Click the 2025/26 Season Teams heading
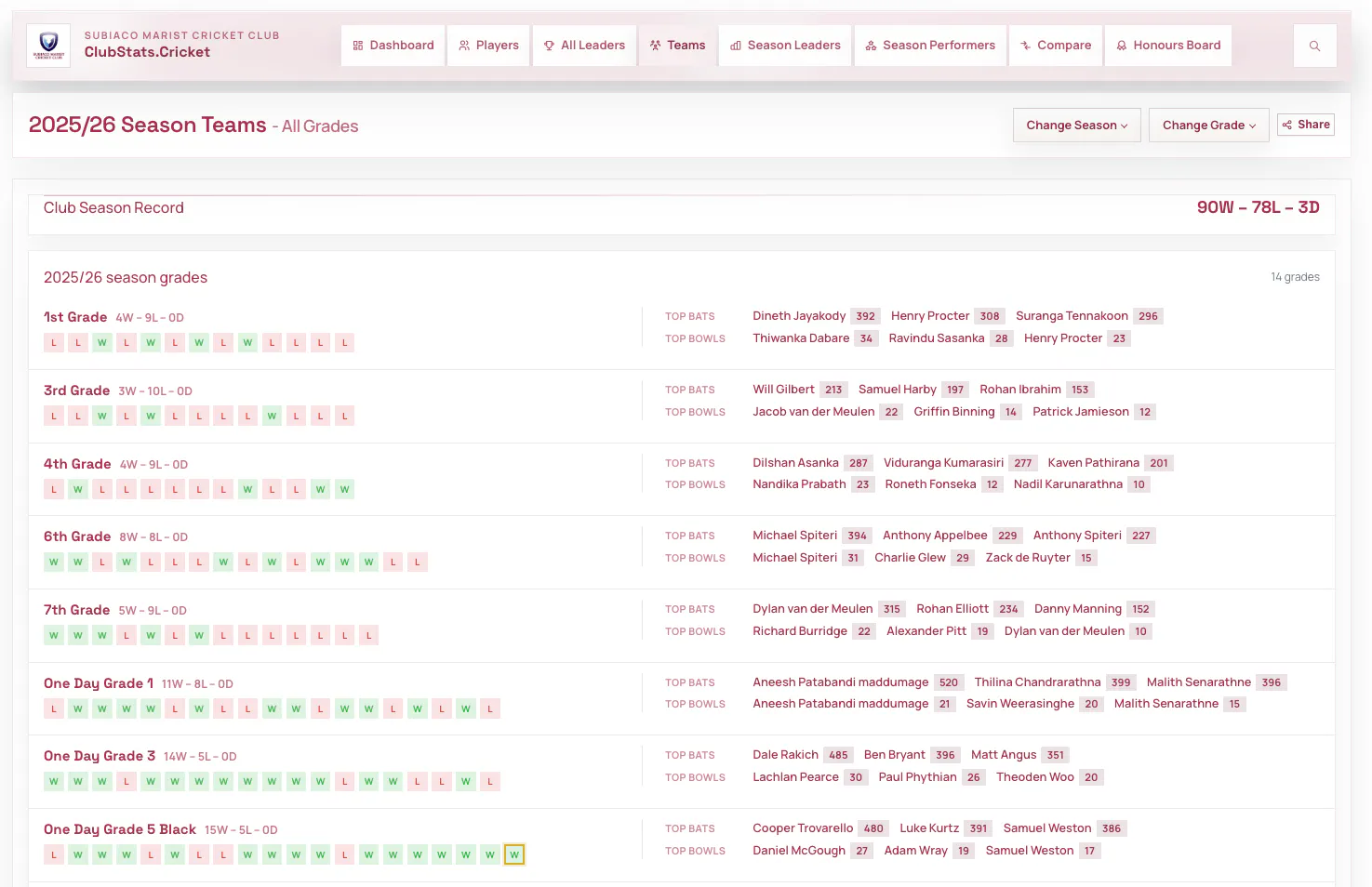This screenshot has height=887, width=1372. (x=147, y=125)
